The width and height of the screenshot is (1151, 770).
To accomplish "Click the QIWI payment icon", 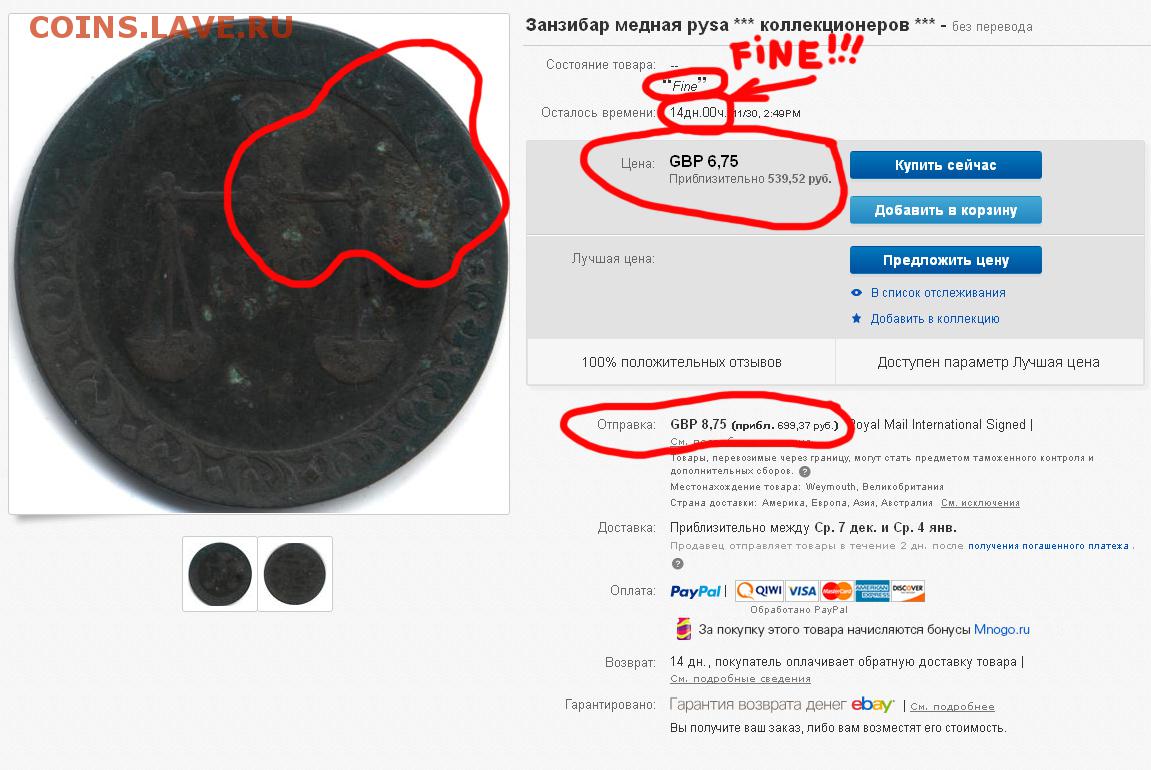I will pos(759,591).
